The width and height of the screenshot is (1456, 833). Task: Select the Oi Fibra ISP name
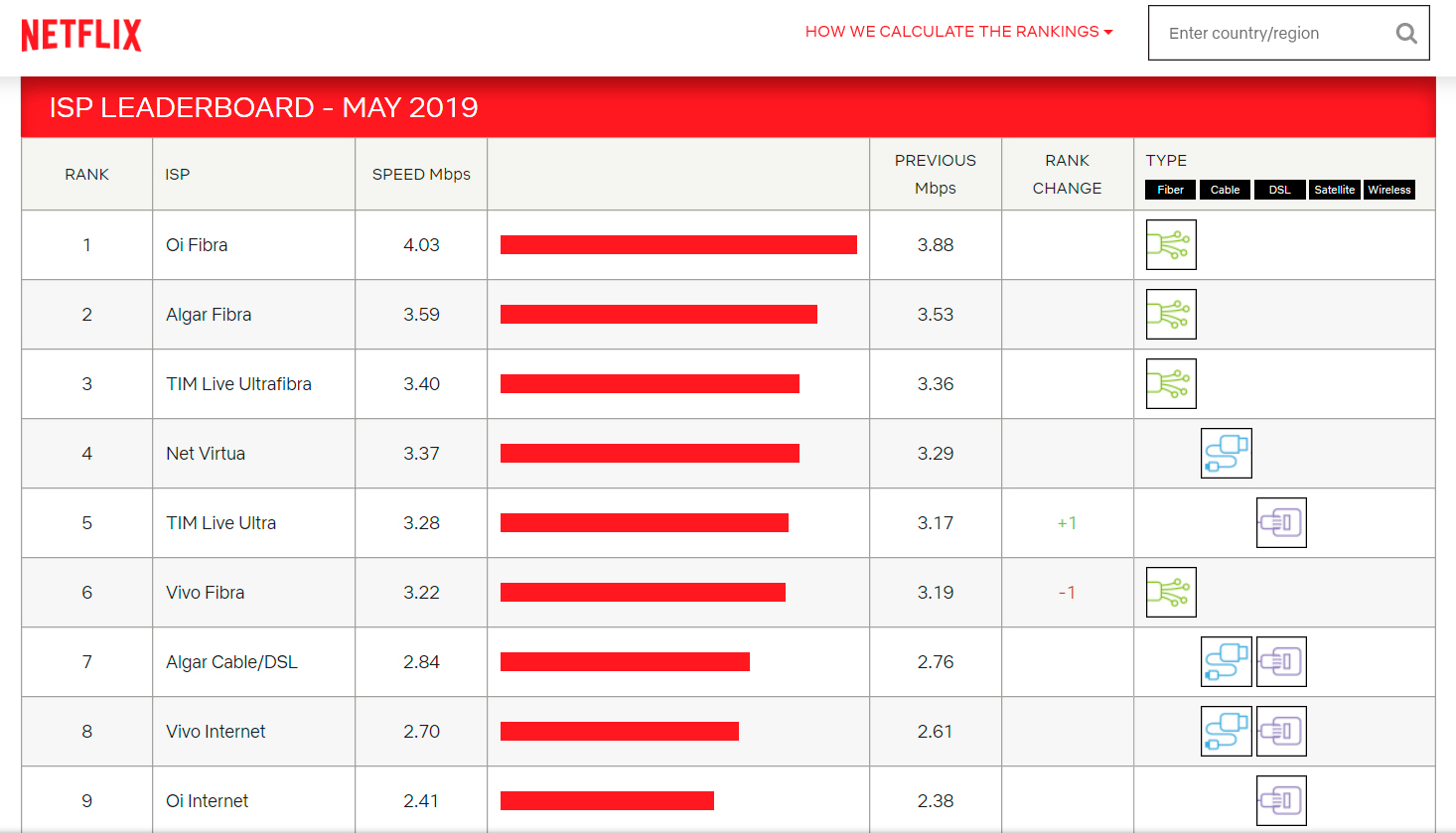pyautogui.click(x=197, y=244)
